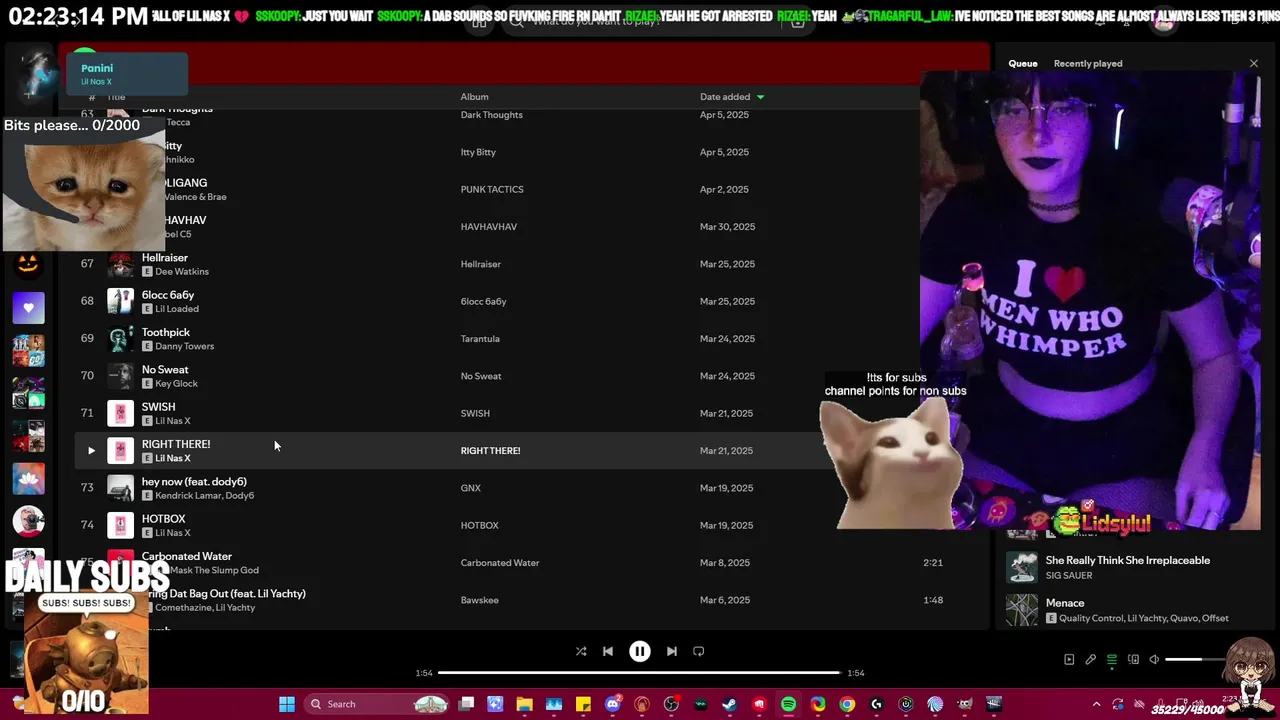Open artist Danny Towers link
Screen dimensions: 1280x720
click(185, 346)
